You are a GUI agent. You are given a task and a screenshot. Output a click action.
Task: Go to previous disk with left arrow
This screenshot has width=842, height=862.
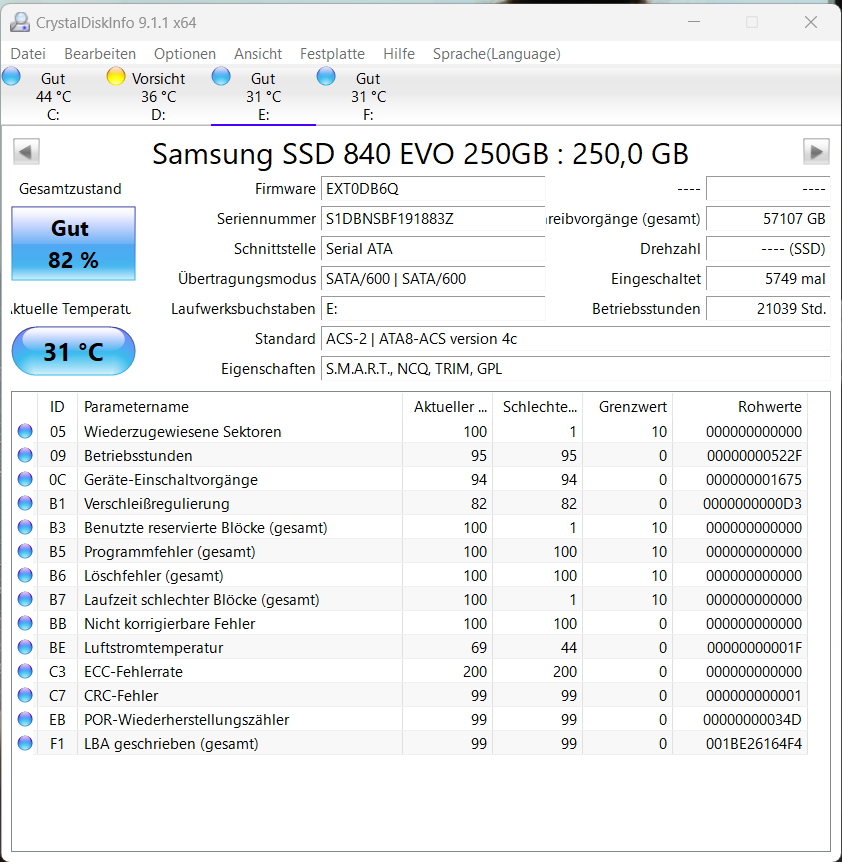26,151
